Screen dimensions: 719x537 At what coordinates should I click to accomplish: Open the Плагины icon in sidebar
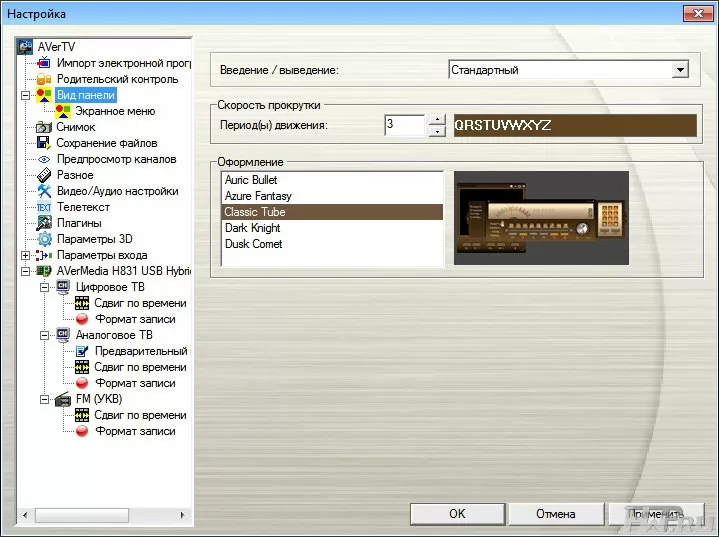(x=44, y=223)
